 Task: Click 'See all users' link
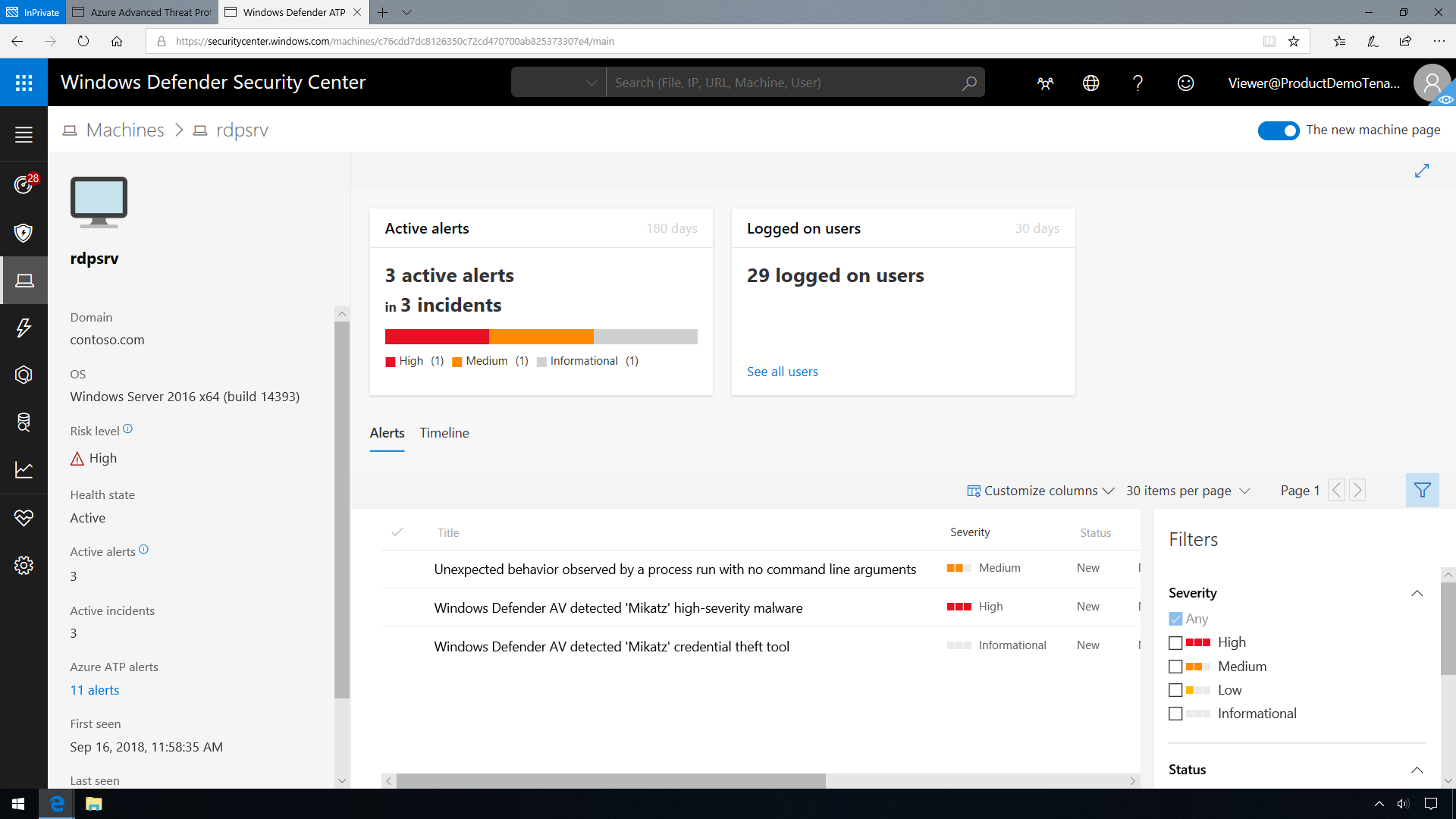click(782, 371)
